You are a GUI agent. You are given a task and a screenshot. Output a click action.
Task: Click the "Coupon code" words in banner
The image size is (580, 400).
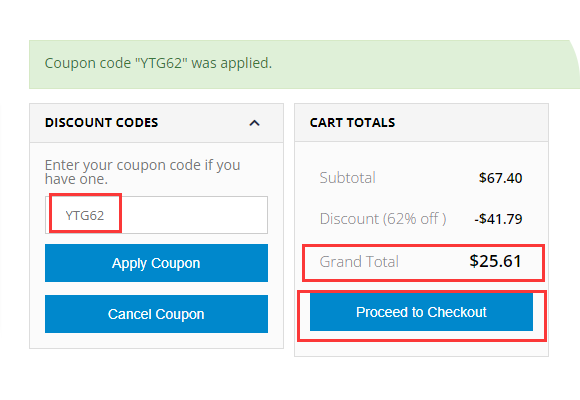click(88, 63)
